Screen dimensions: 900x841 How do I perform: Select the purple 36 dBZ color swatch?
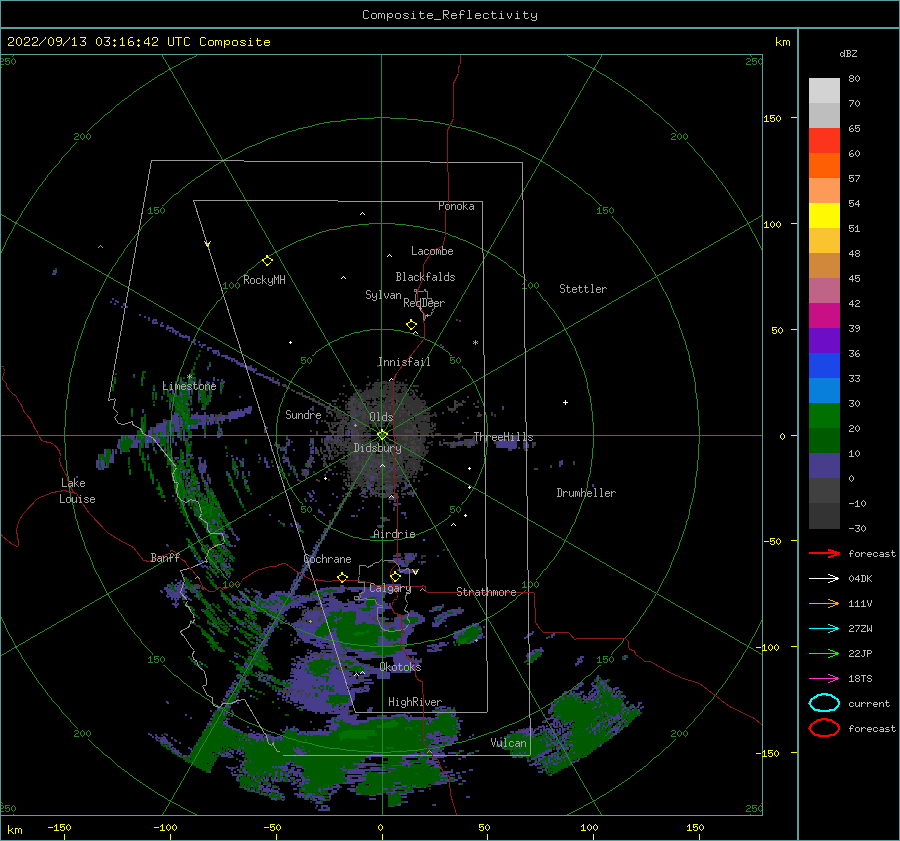pos(824,340)
